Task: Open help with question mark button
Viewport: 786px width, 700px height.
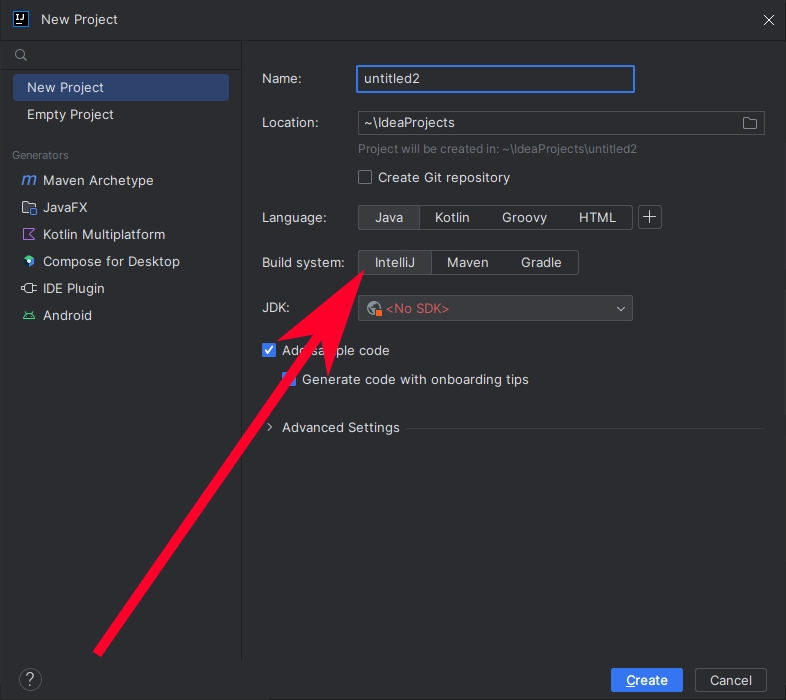Action: coord(30,679)
